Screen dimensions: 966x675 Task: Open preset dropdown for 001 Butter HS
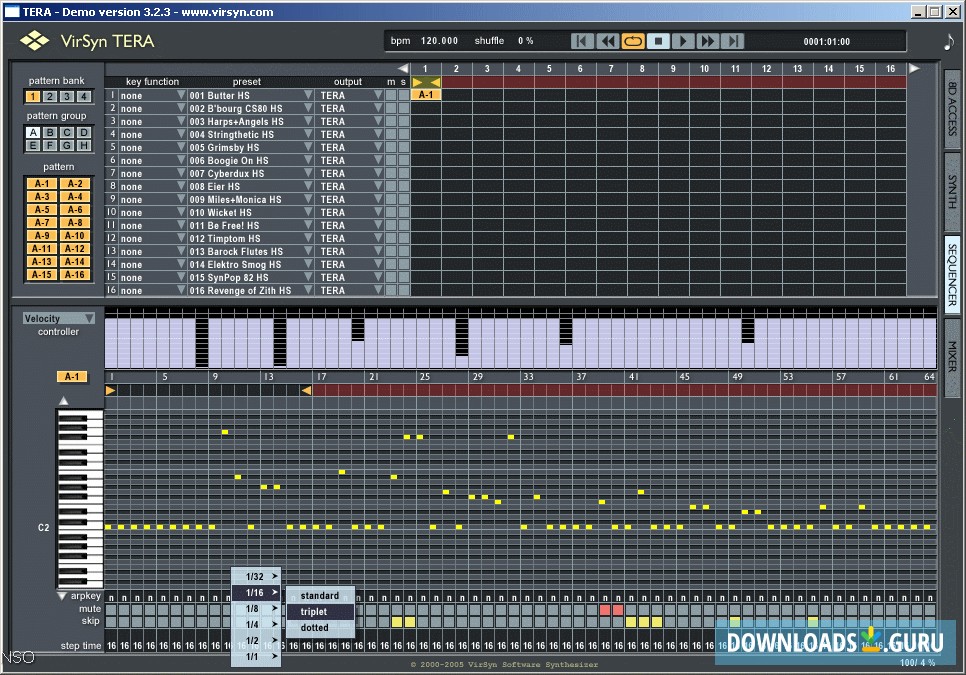307,95
